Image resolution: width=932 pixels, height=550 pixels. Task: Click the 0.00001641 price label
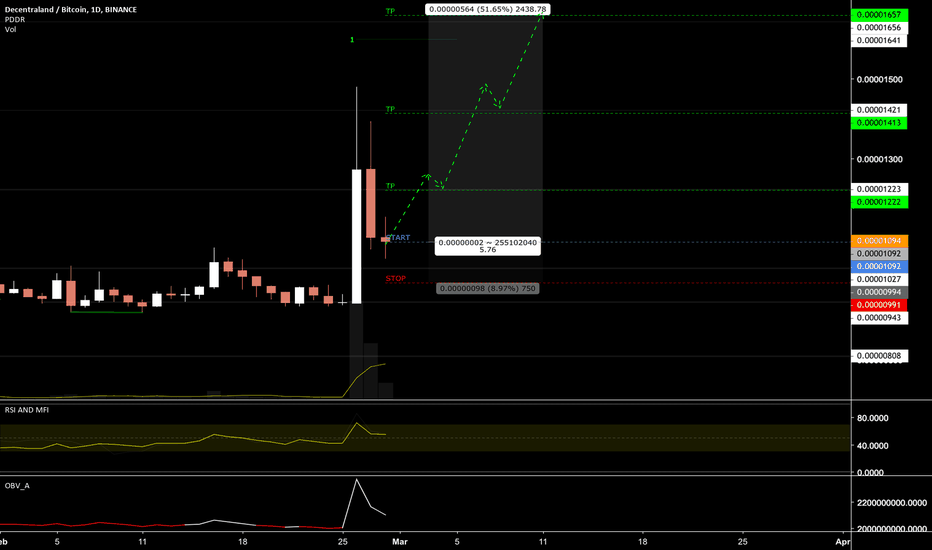coord(879,40)
